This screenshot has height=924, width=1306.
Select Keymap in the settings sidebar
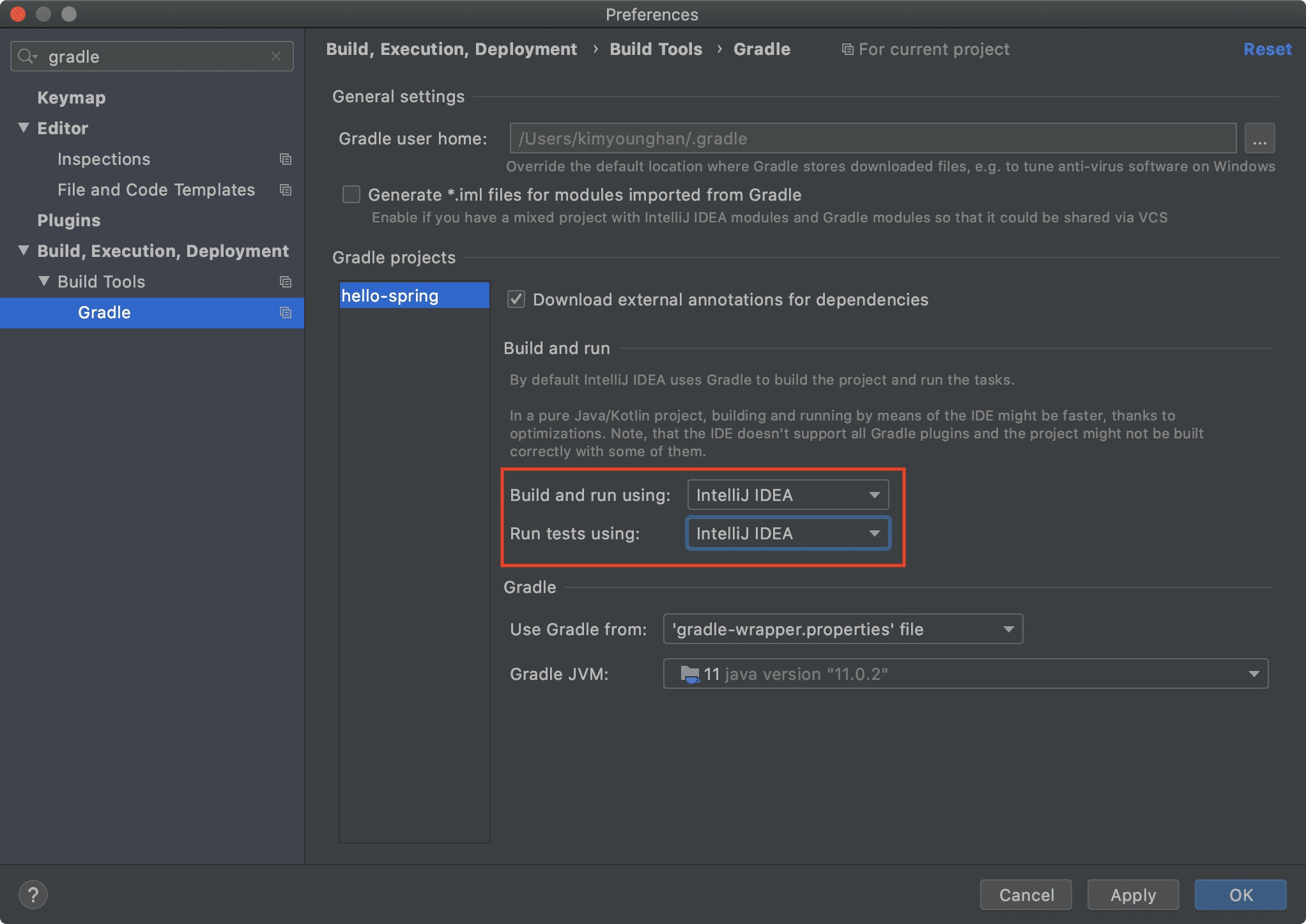[x=72, y=98]
